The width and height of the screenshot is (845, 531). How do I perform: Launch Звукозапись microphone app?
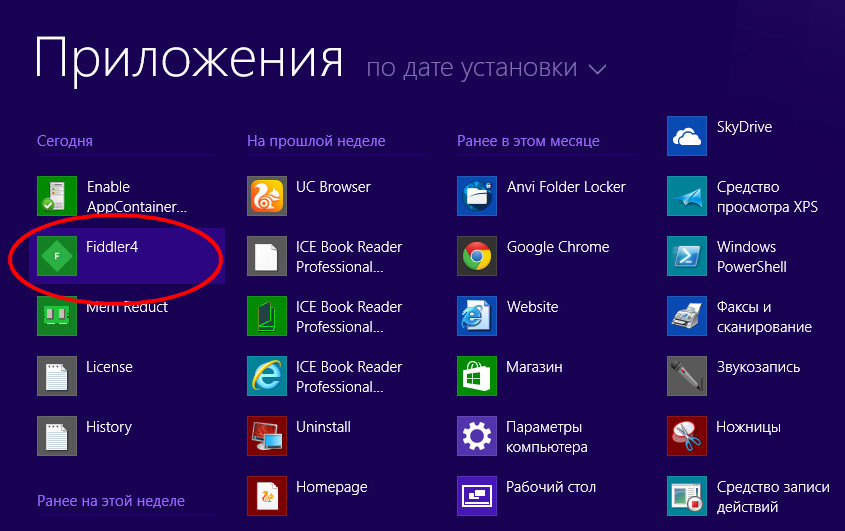687,376
